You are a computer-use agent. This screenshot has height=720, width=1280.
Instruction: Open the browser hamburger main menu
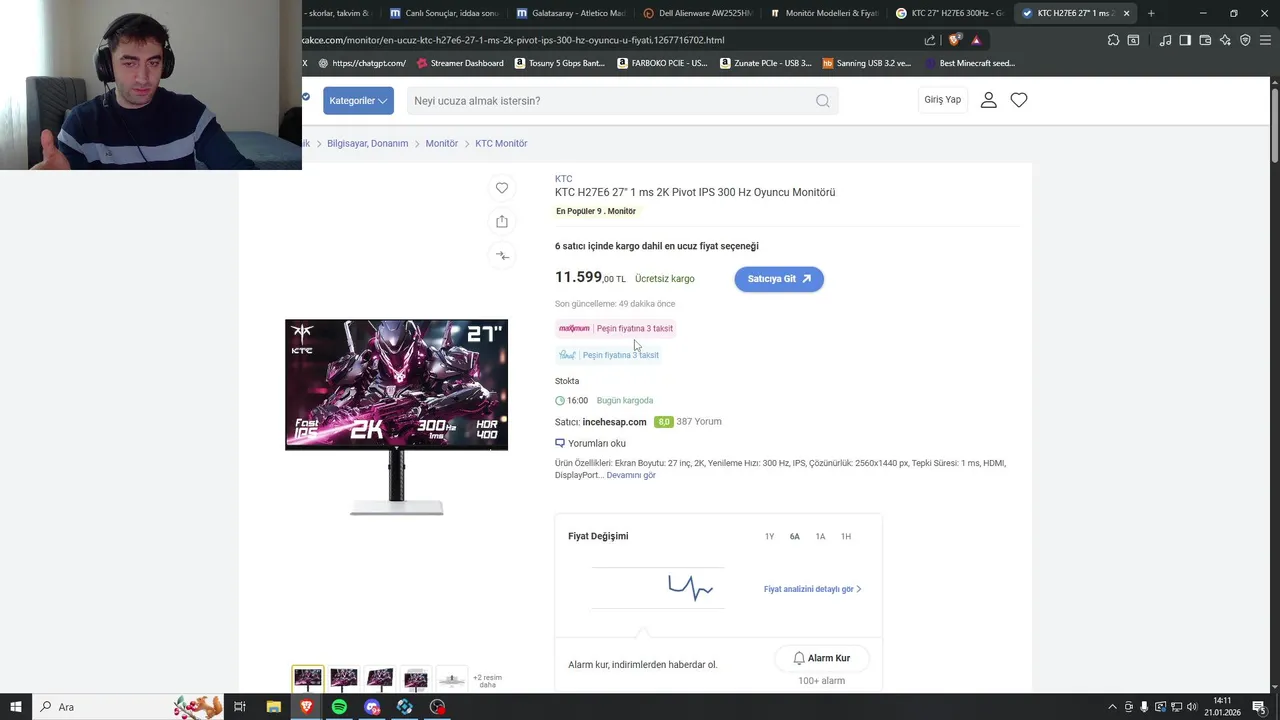point(1265,40)
